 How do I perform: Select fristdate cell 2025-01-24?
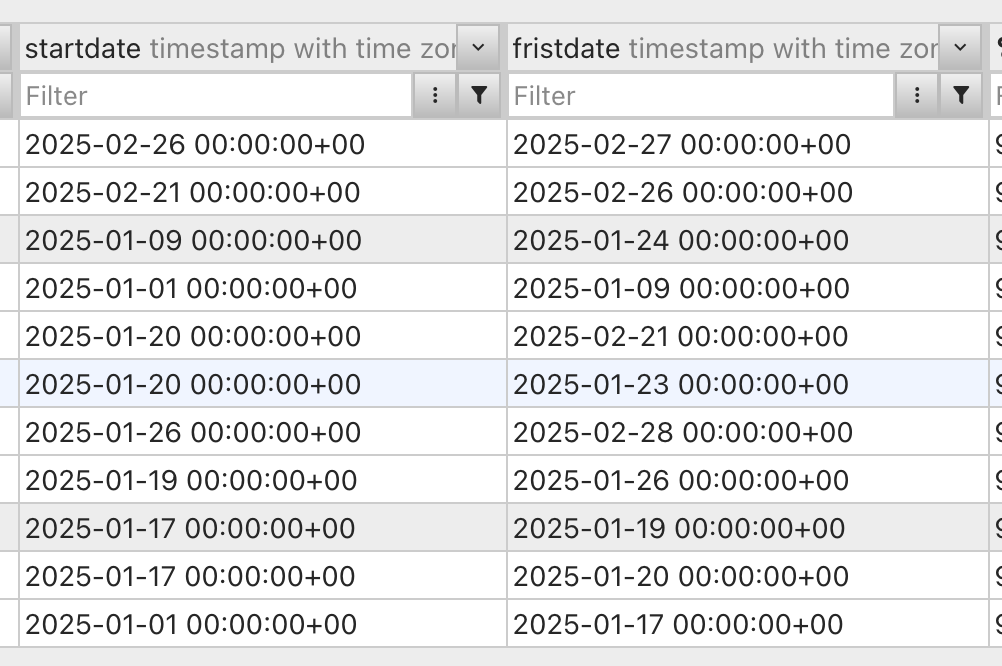[748, 240]
